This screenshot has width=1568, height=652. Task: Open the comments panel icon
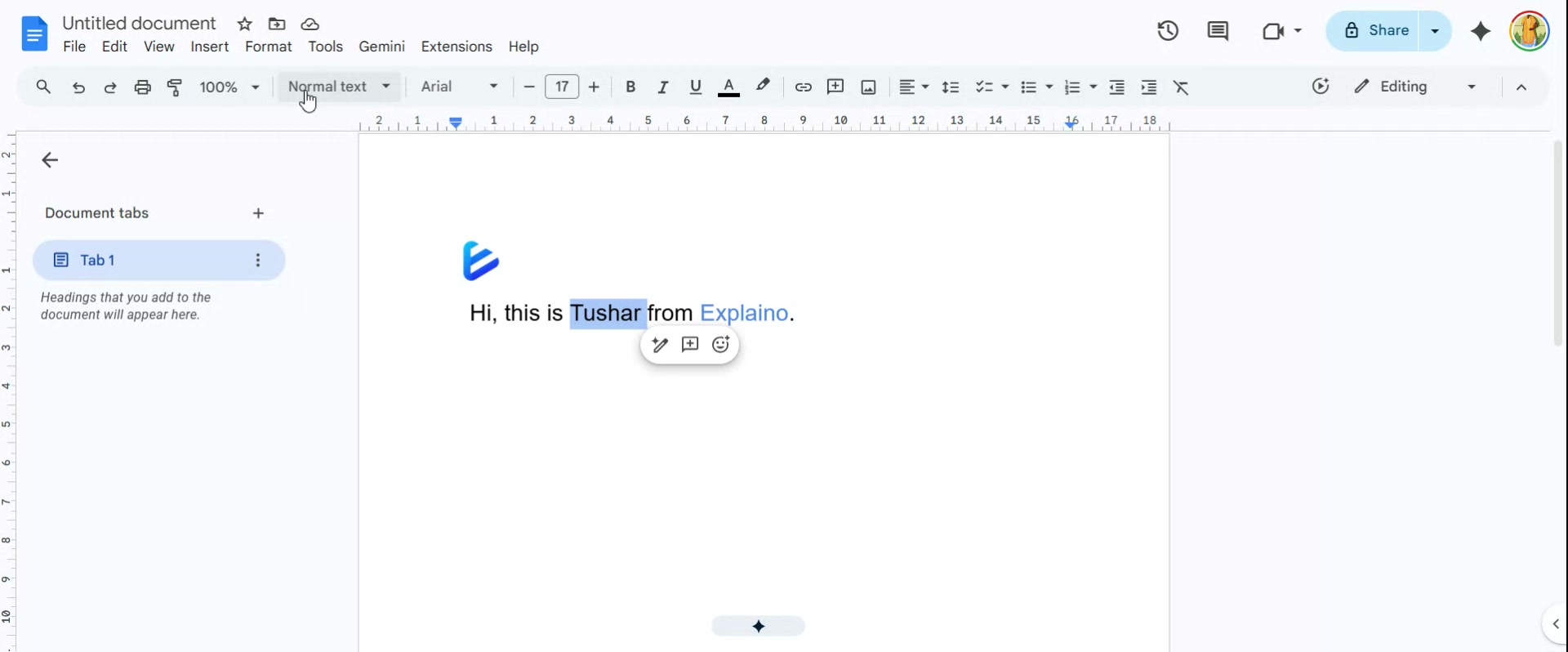point(1218,31)
